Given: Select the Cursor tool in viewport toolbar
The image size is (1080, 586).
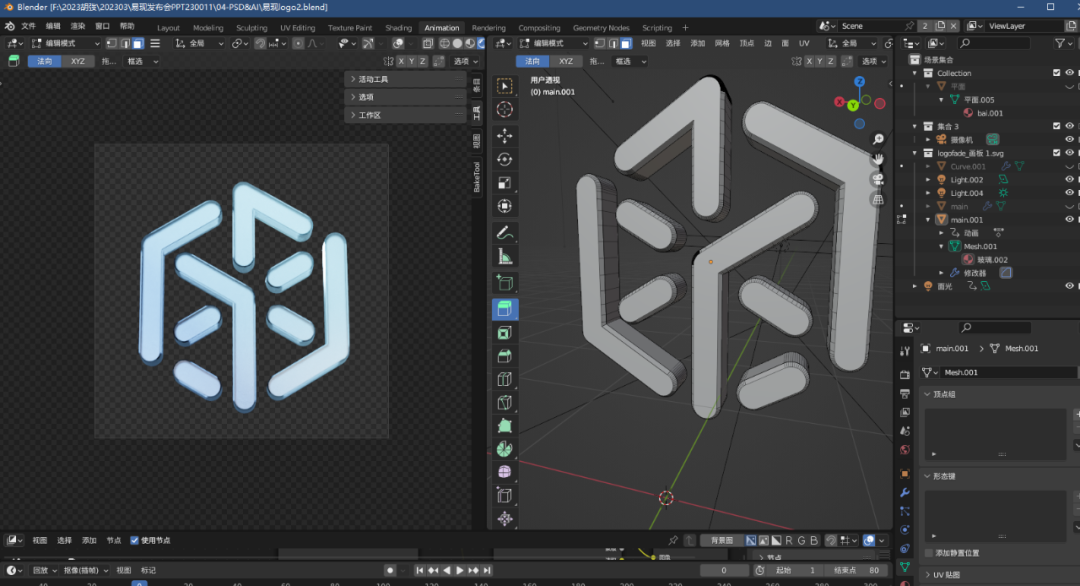Looking at the screenshot, I should coord(505,109).
